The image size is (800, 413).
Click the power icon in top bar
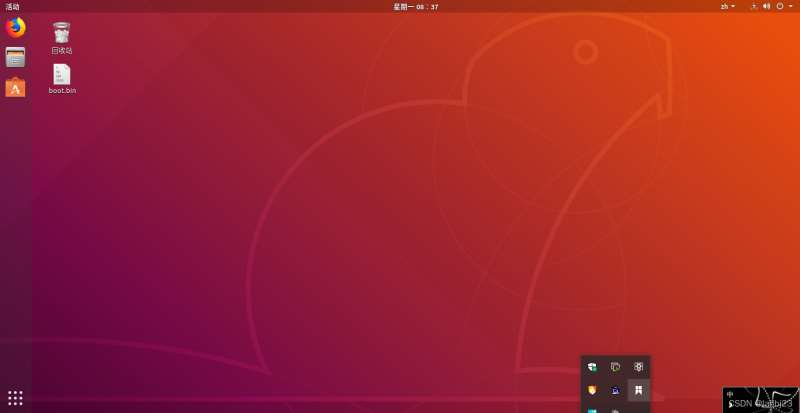click(x=780, y=7)
